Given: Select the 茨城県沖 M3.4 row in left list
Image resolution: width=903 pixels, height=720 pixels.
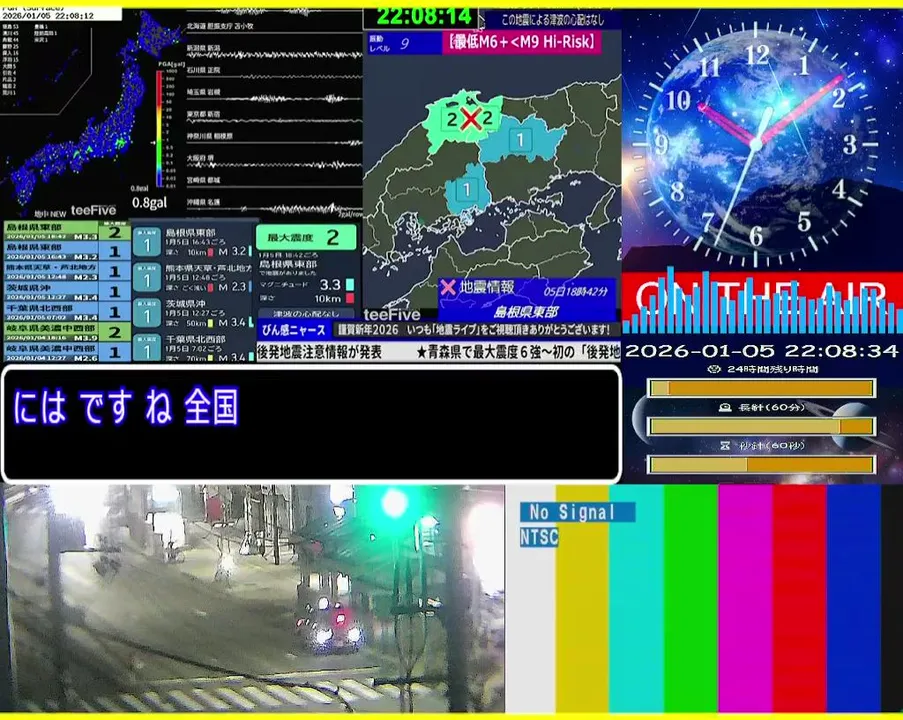Looking at the screenshot, I should coord(67,291).
